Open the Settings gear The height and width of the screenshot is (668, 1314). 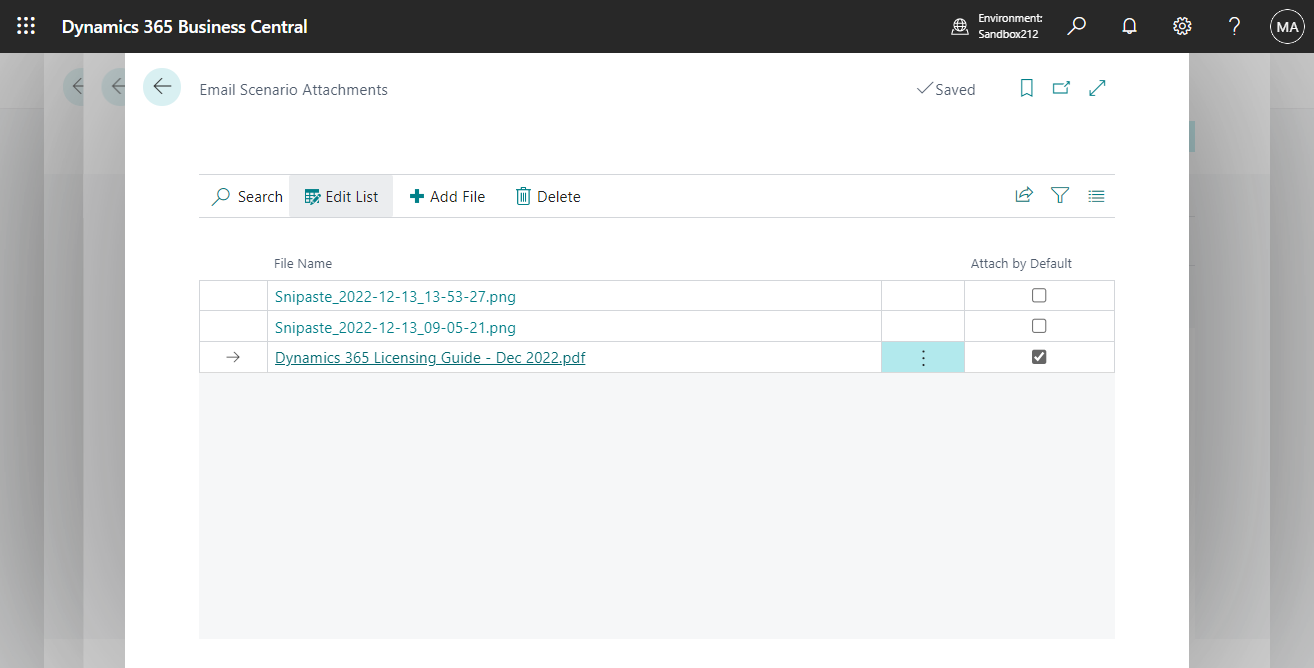click(1182, 26)
